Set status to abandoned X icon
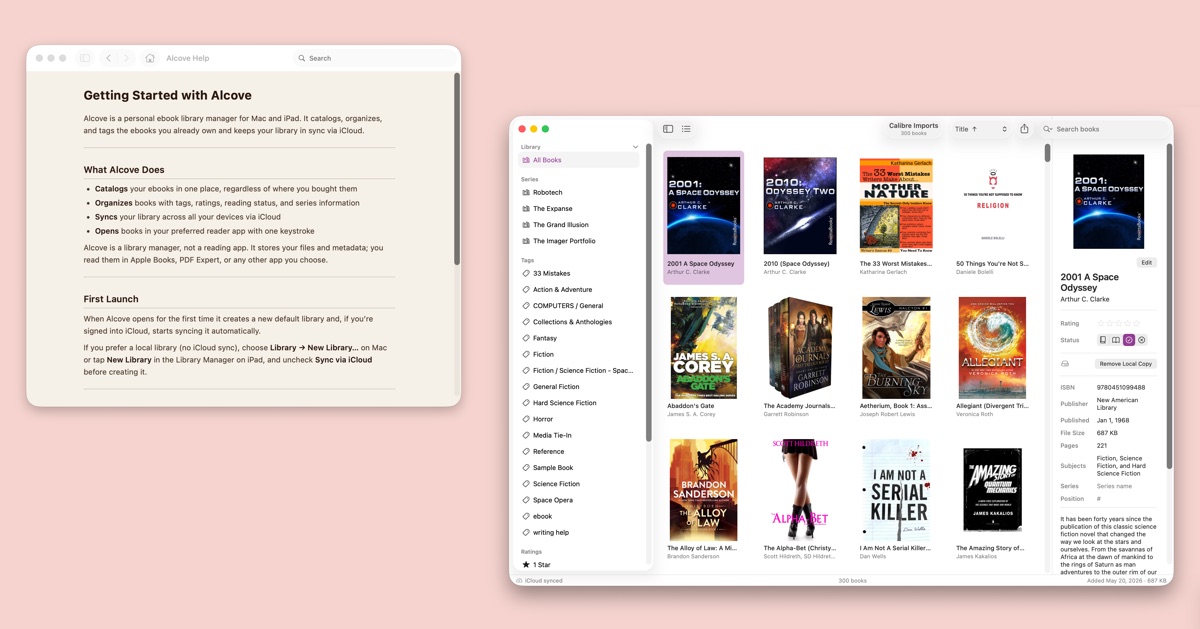The height and width of the screenshot is (629, 1200). pos(1142,340)
